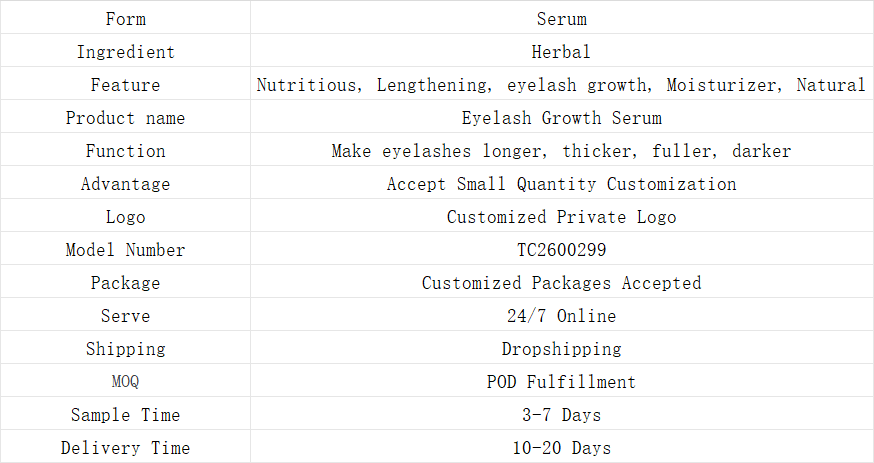Click the 'Feature' row label

click(x=125, y=85)
